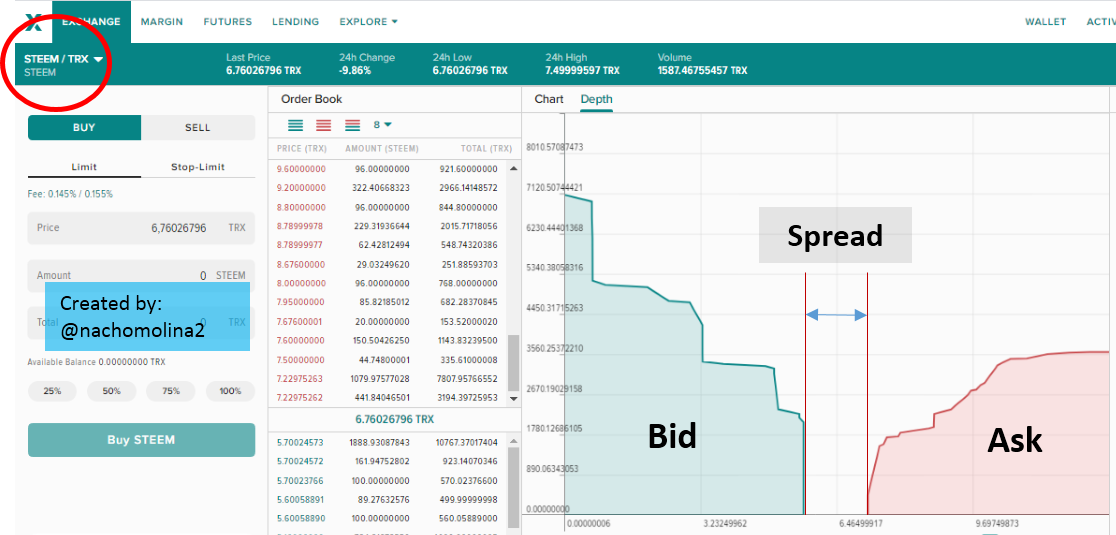This screenshot has width=1116, height=535.
Task: Switch to the Depth tab
Action: (596, 99)
